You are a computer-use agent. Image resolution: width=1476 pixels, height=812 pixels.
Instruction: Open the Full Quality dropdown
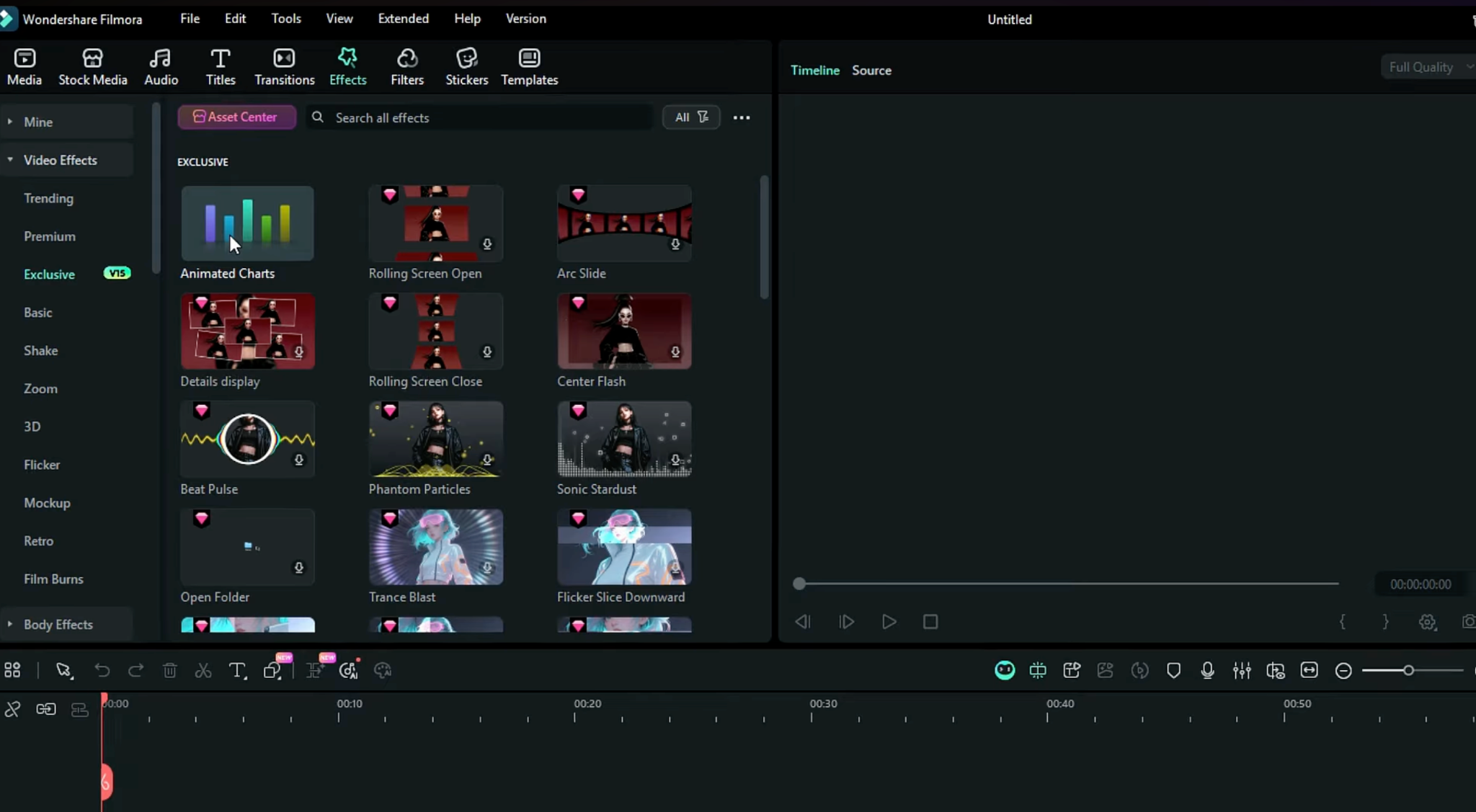click(1426, 66)
